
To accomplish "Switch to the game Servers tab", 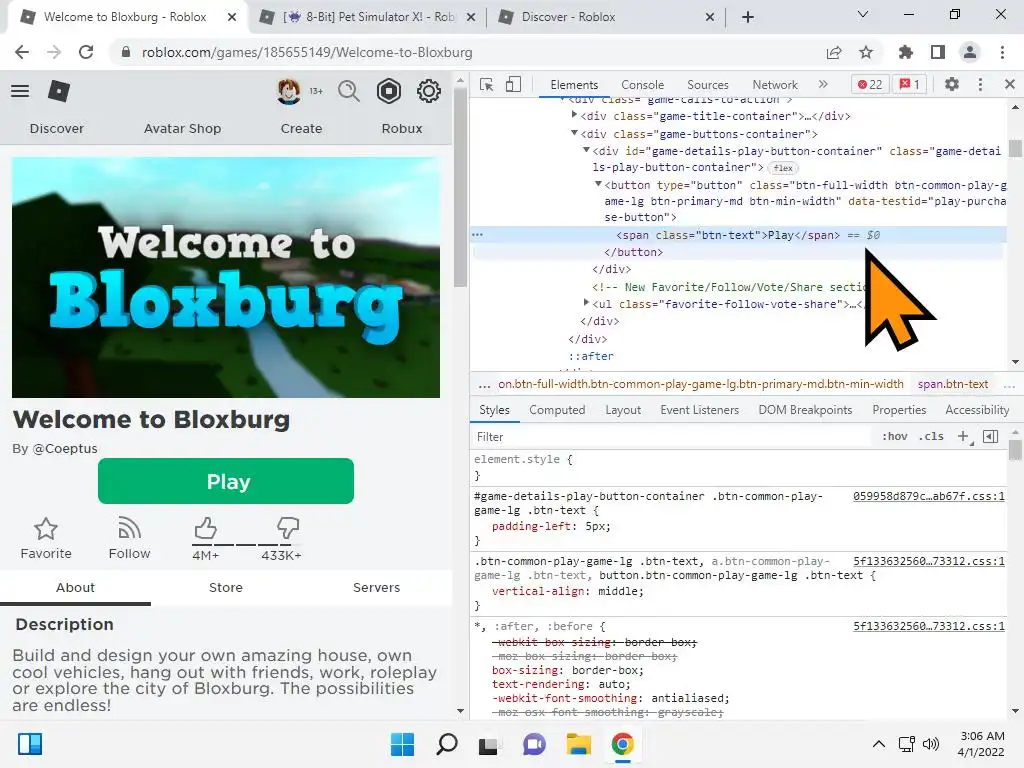I will tap(376, 587).
